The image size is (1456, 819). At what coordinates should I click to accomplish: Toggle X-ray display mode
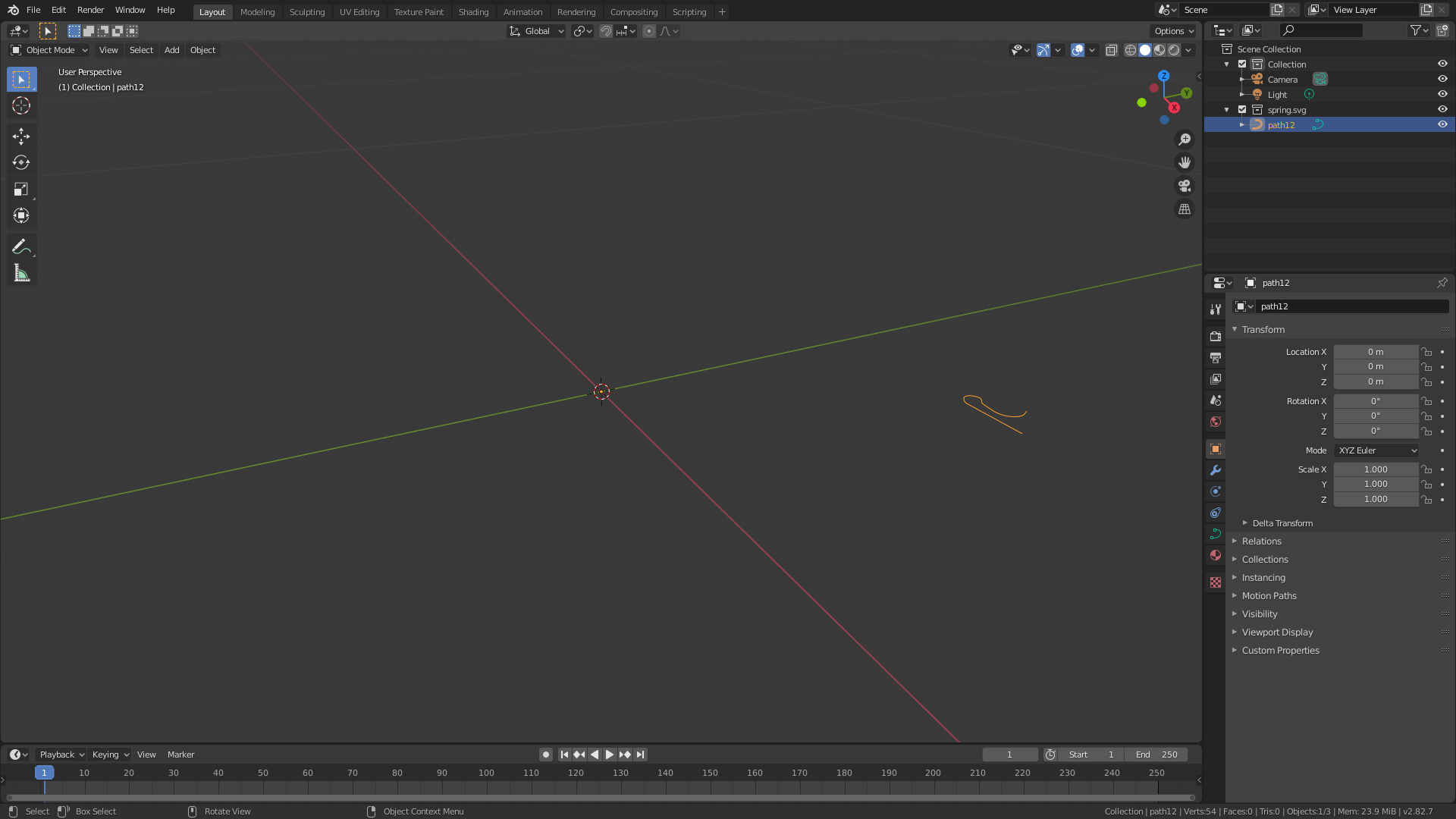click(x=1111, y=50)
